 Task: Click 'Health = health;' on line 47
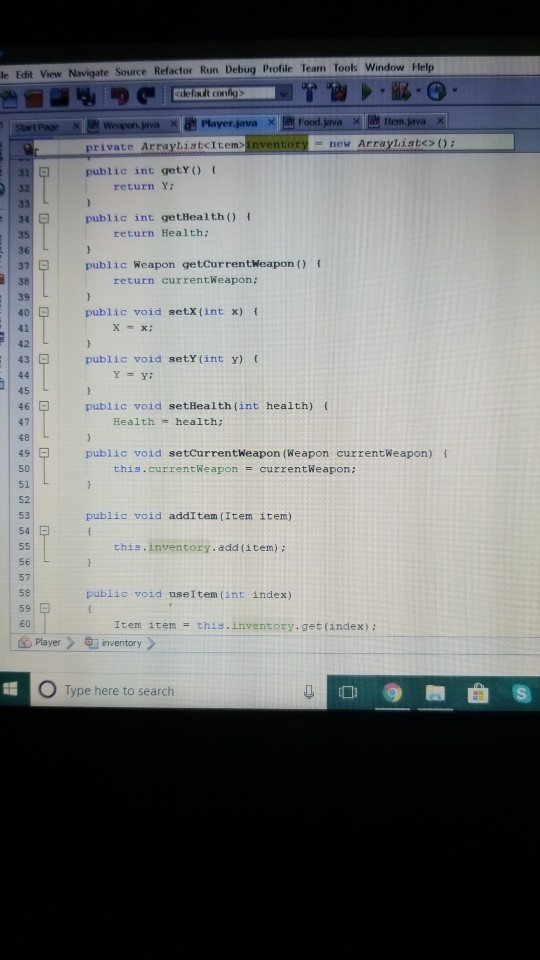point(168,422)
